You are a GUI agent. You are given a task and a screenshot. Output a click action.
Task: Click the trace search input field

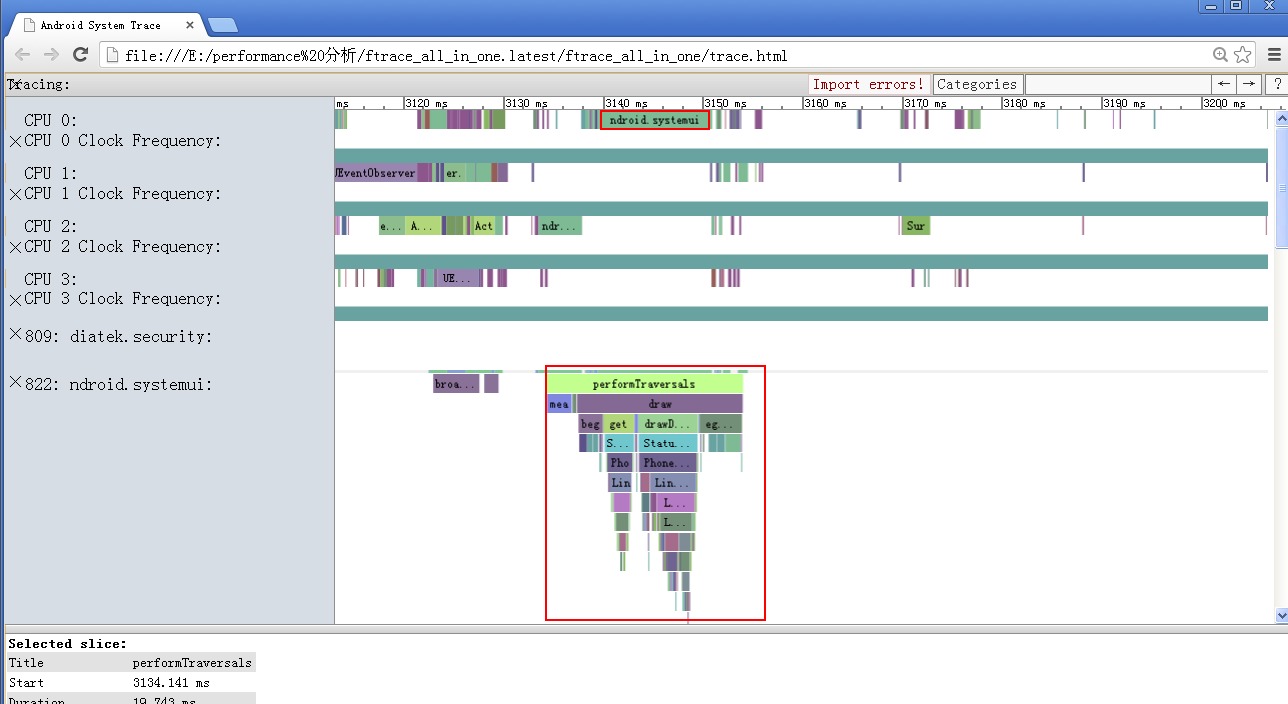(1118, 84)
